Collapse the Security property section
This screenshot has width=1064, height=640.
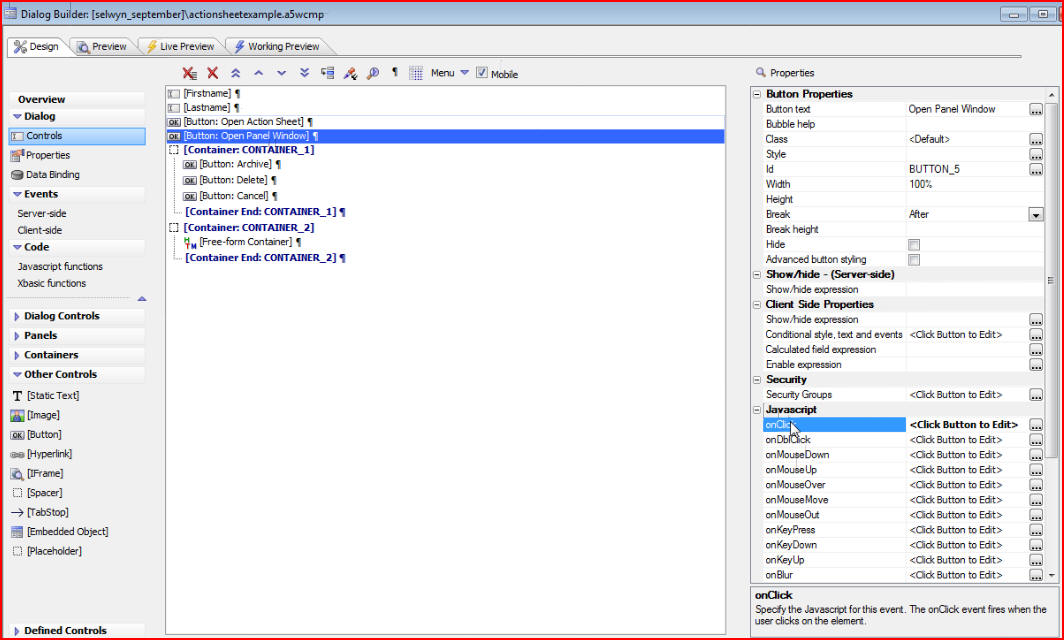tap(757, 380)
